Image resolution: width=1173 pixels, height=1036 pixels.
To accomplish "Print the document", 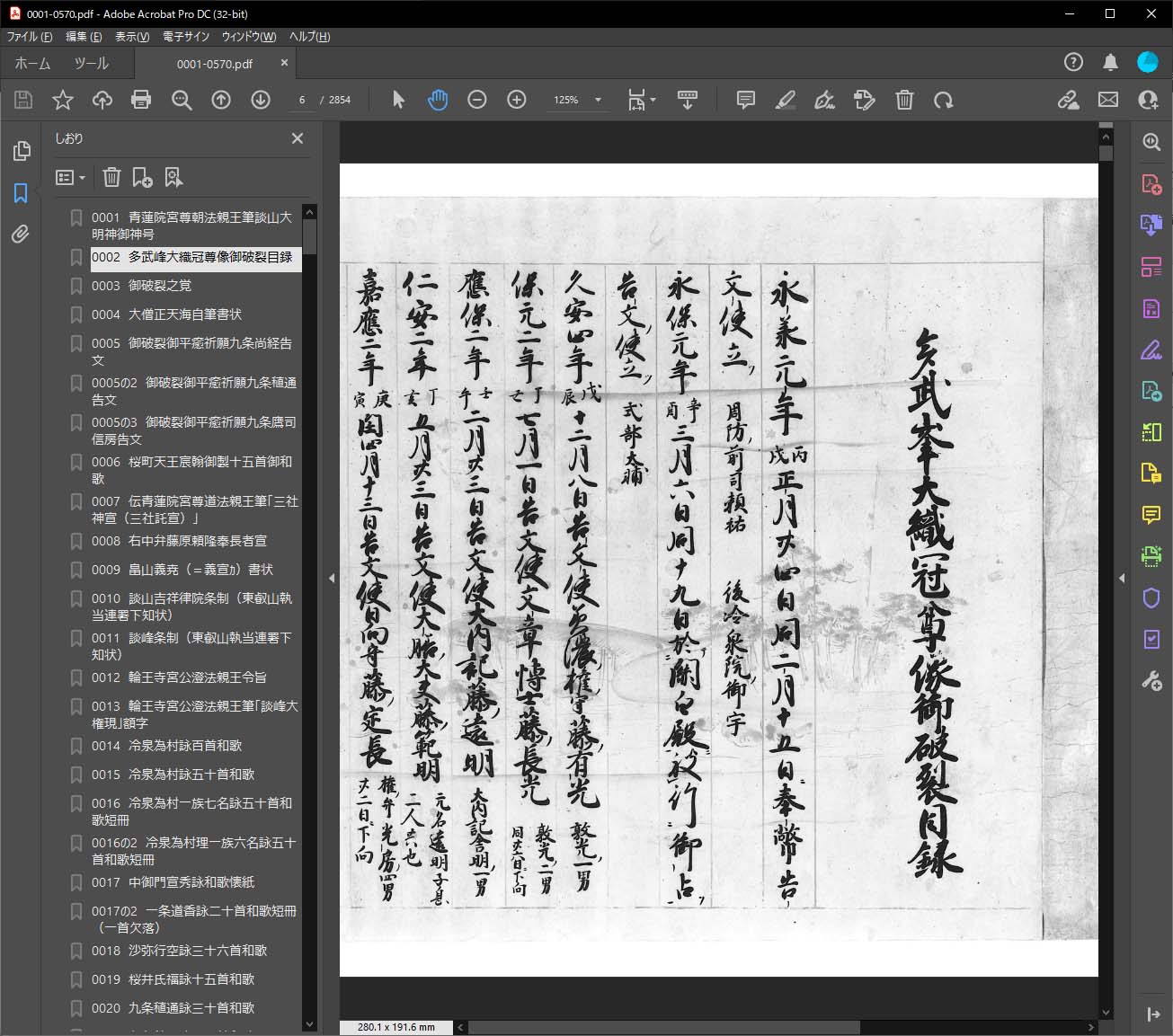I will tap(141, 100).
